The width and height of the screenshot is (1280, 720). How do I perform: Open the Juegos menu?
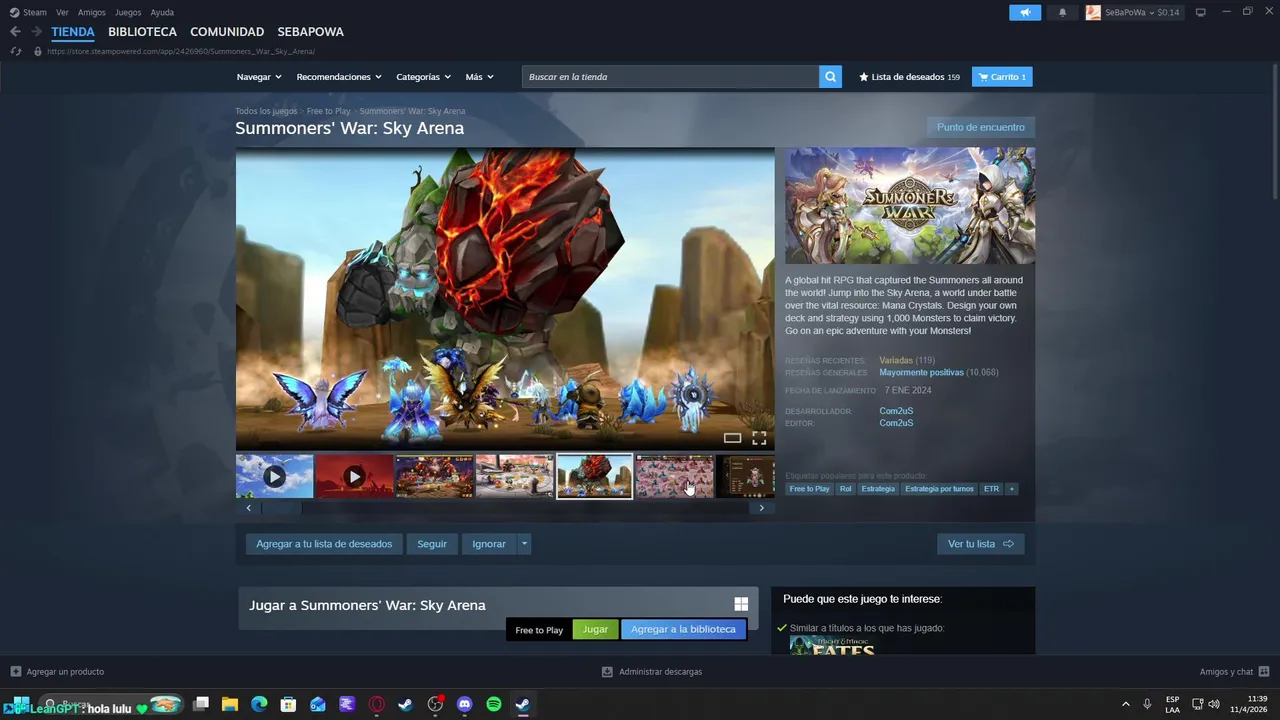[128, 12]
